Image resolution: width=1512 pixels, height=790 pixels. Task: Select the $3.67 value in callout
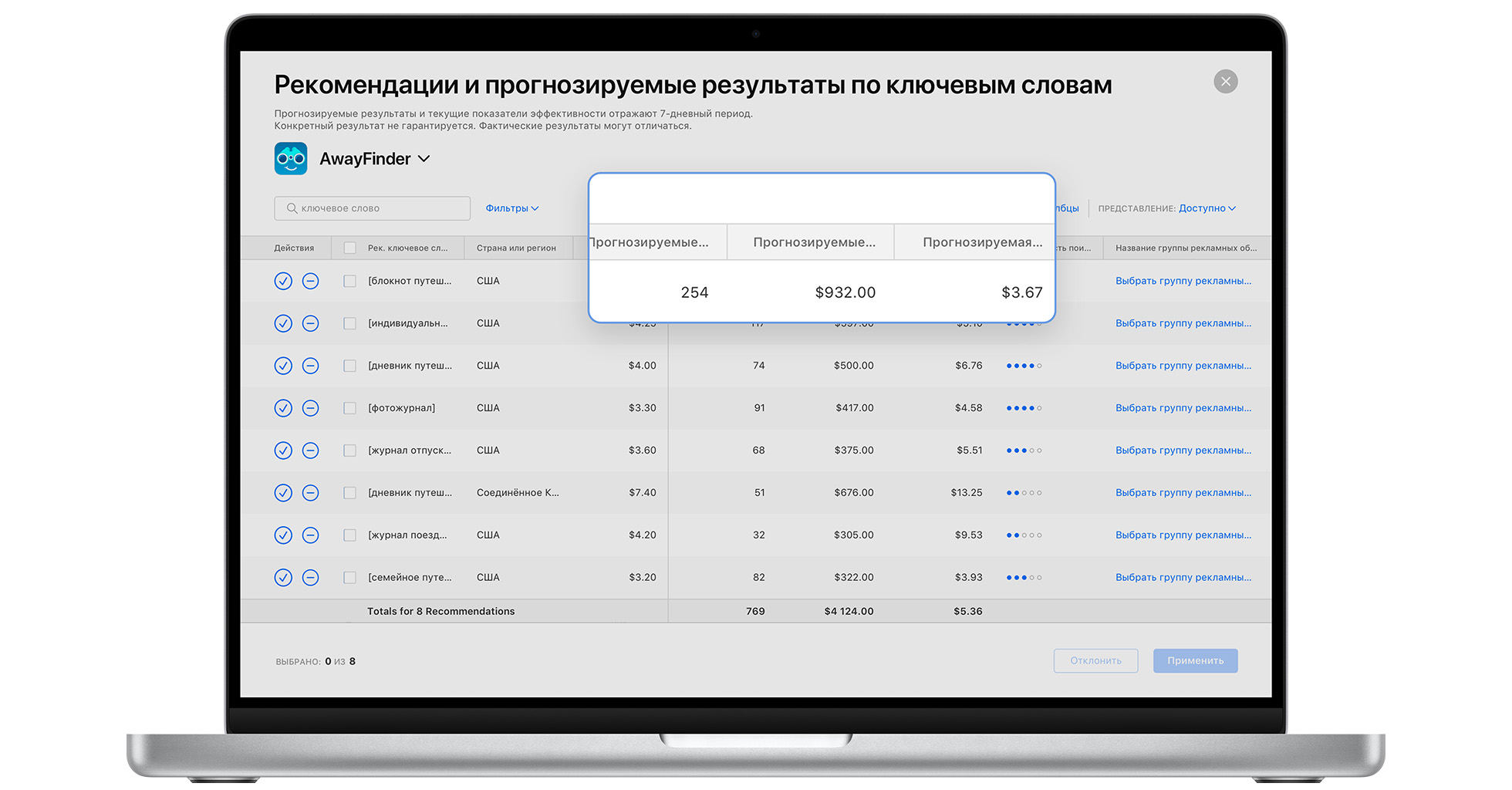click(1022, 292)
